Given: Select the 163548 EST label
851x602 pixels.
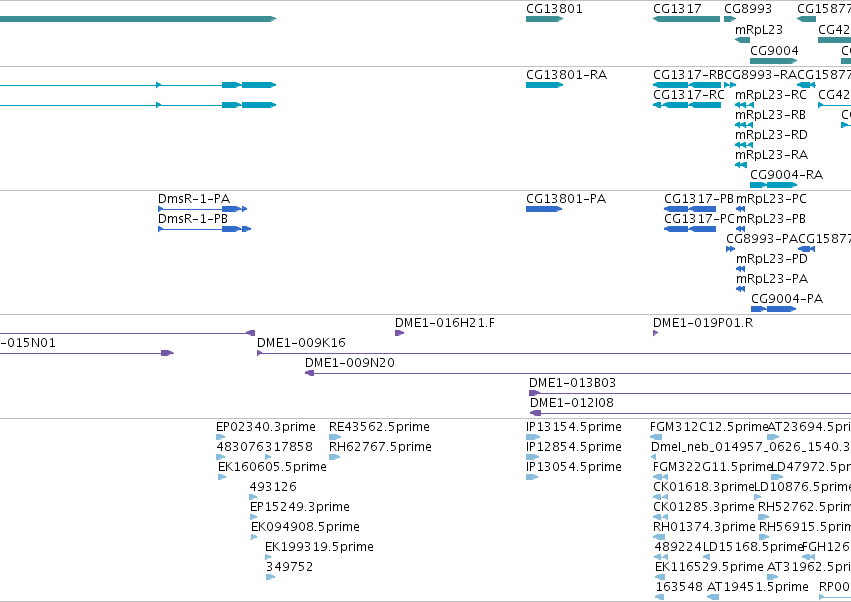Looking at the screenshot, I should click(x=679, y=587).
